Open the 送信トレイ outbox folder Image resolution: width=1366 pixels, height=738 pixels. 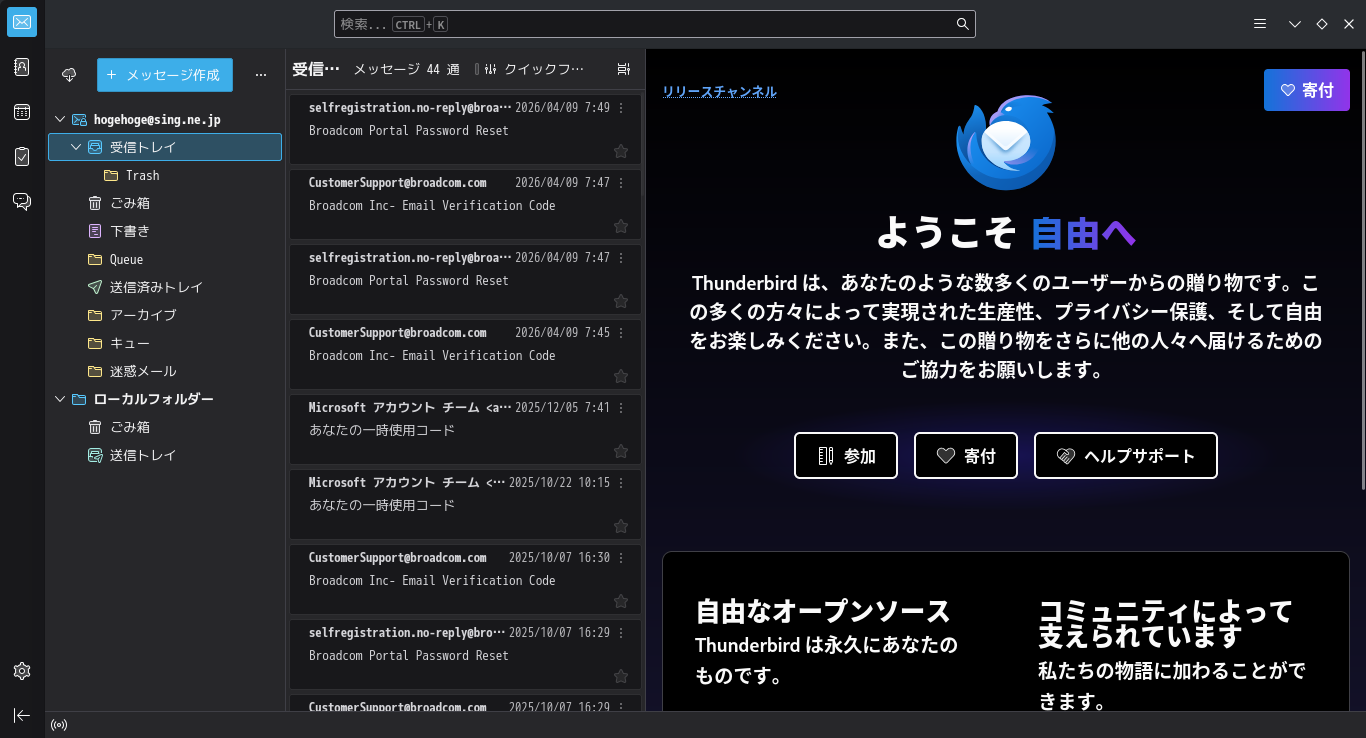click(x=165, y=455)
